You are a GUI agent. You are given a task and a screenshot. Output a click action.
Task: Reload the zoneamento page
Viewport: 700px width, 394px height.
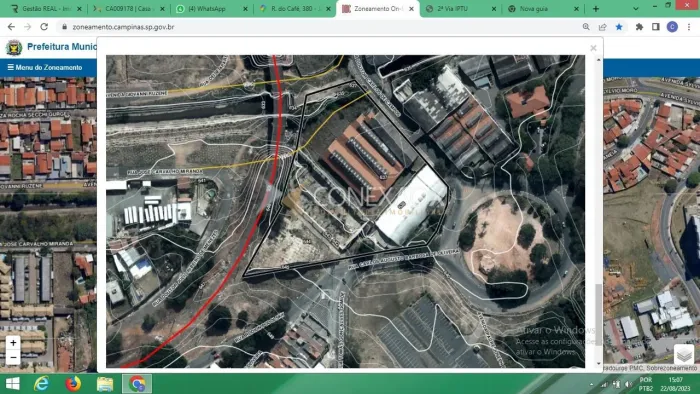click(44, 27)
